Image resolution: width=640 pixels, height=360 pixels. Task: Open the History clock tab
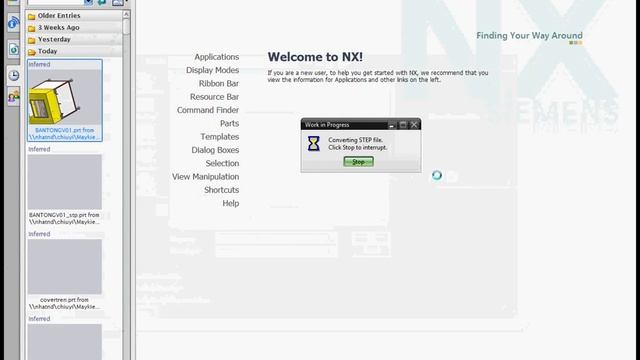click(13, 76)
